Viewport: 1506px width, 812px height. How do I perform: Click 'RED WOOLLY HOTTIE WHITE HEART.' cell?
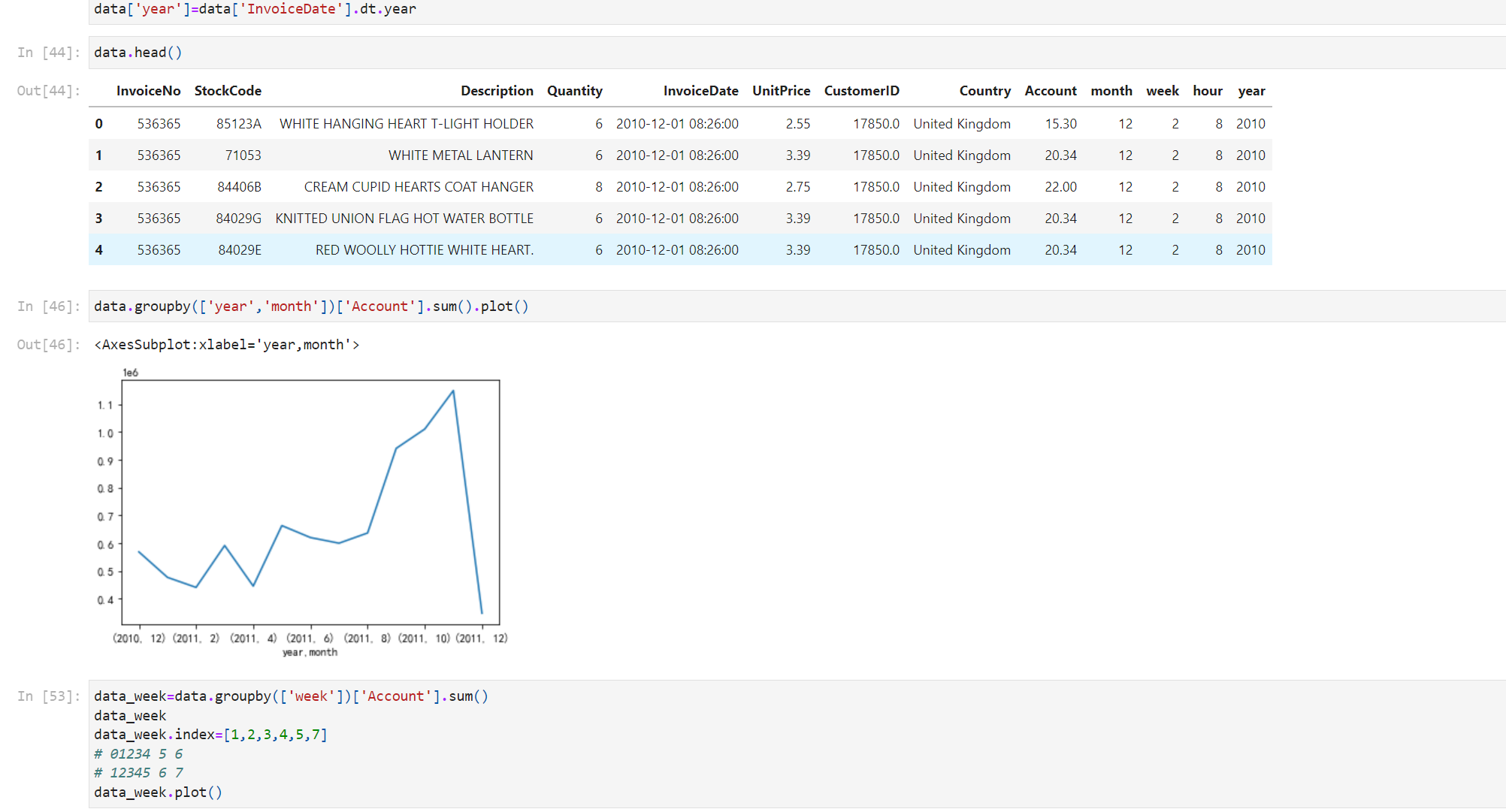tap(425, 250)
